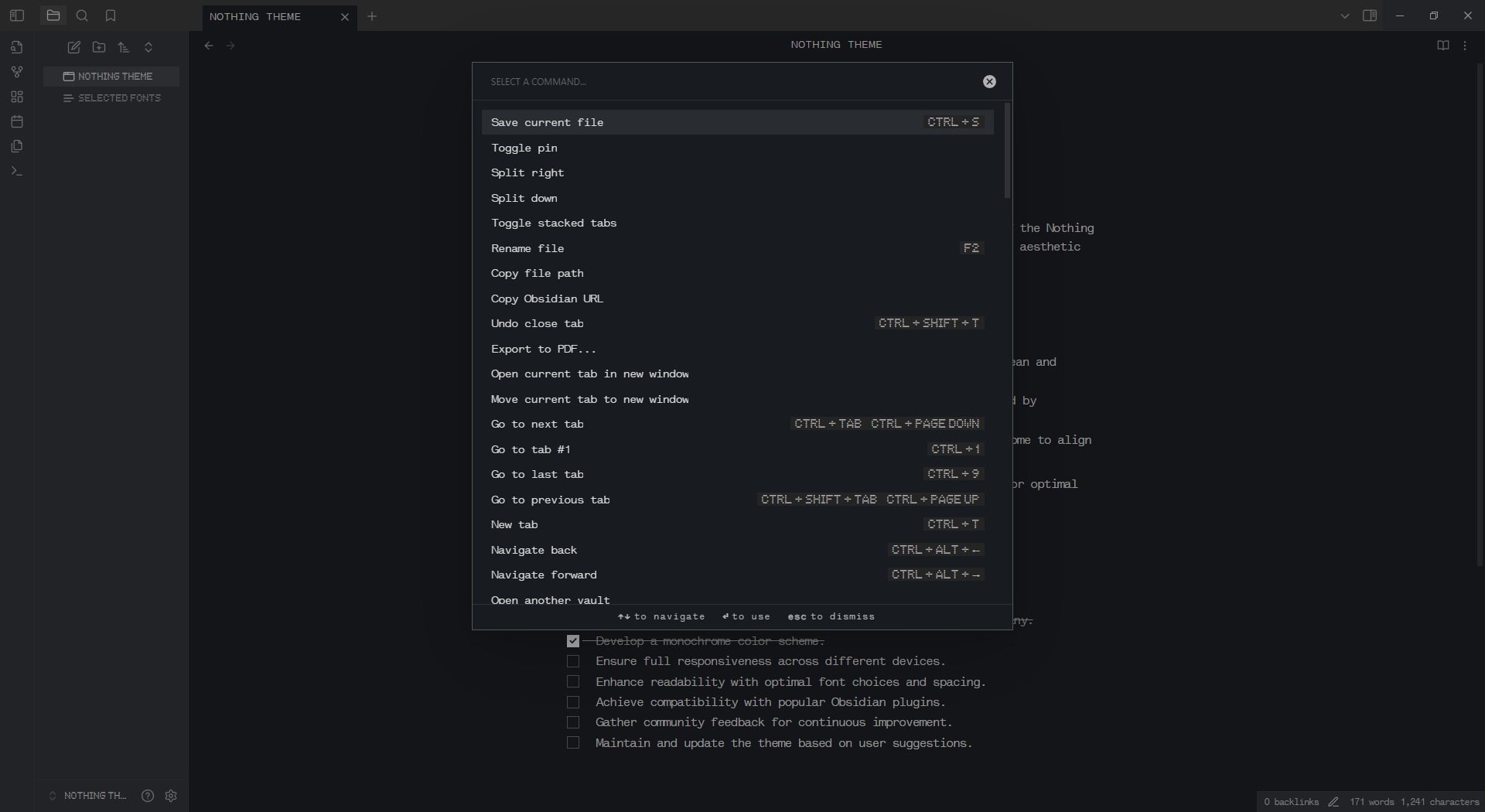This screenshot has width=1485, height=812.
Task: Open the file explorer folder icon
Action: pos(53,15)
